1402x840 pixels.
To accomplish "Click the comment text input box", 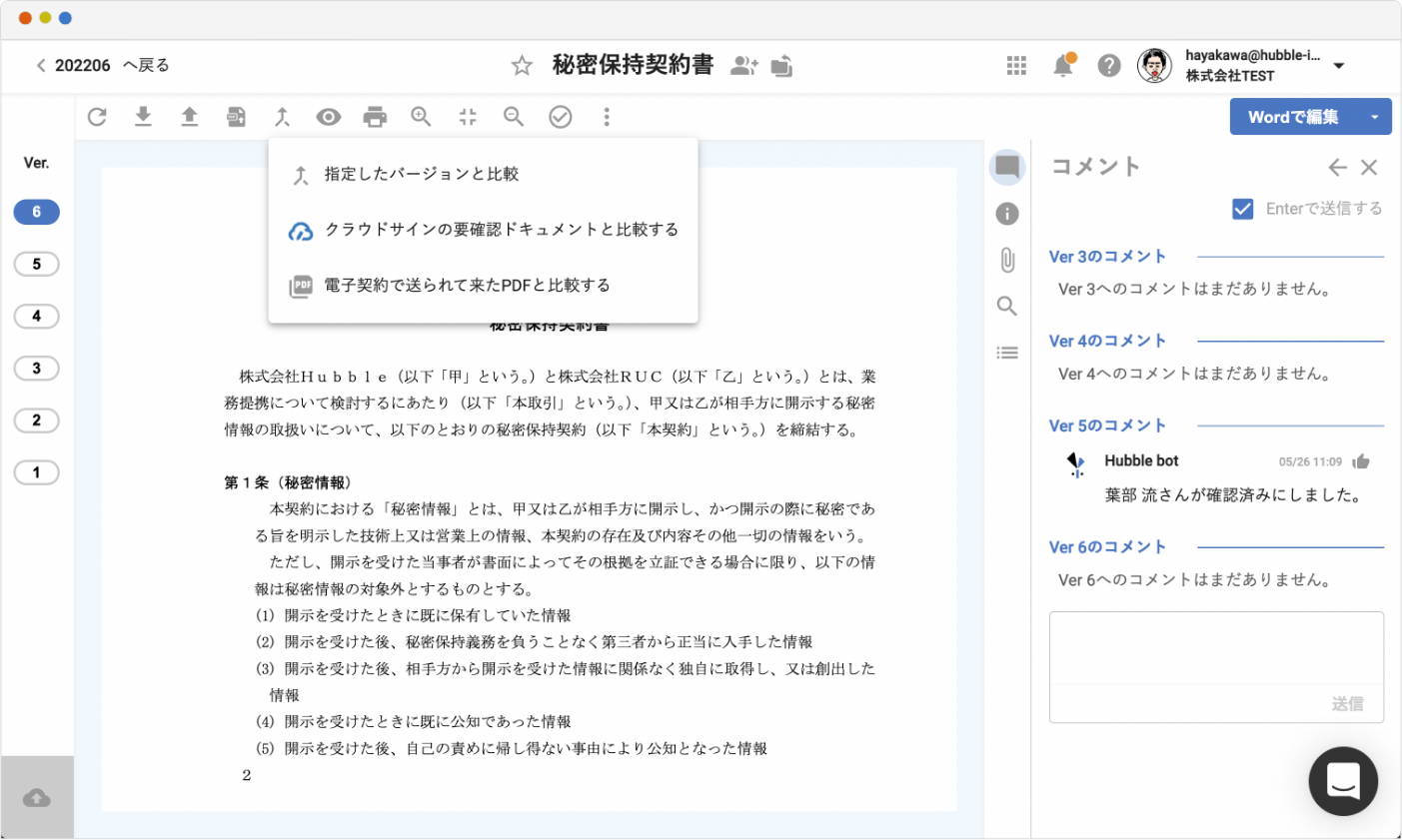I will point(1215,648).
